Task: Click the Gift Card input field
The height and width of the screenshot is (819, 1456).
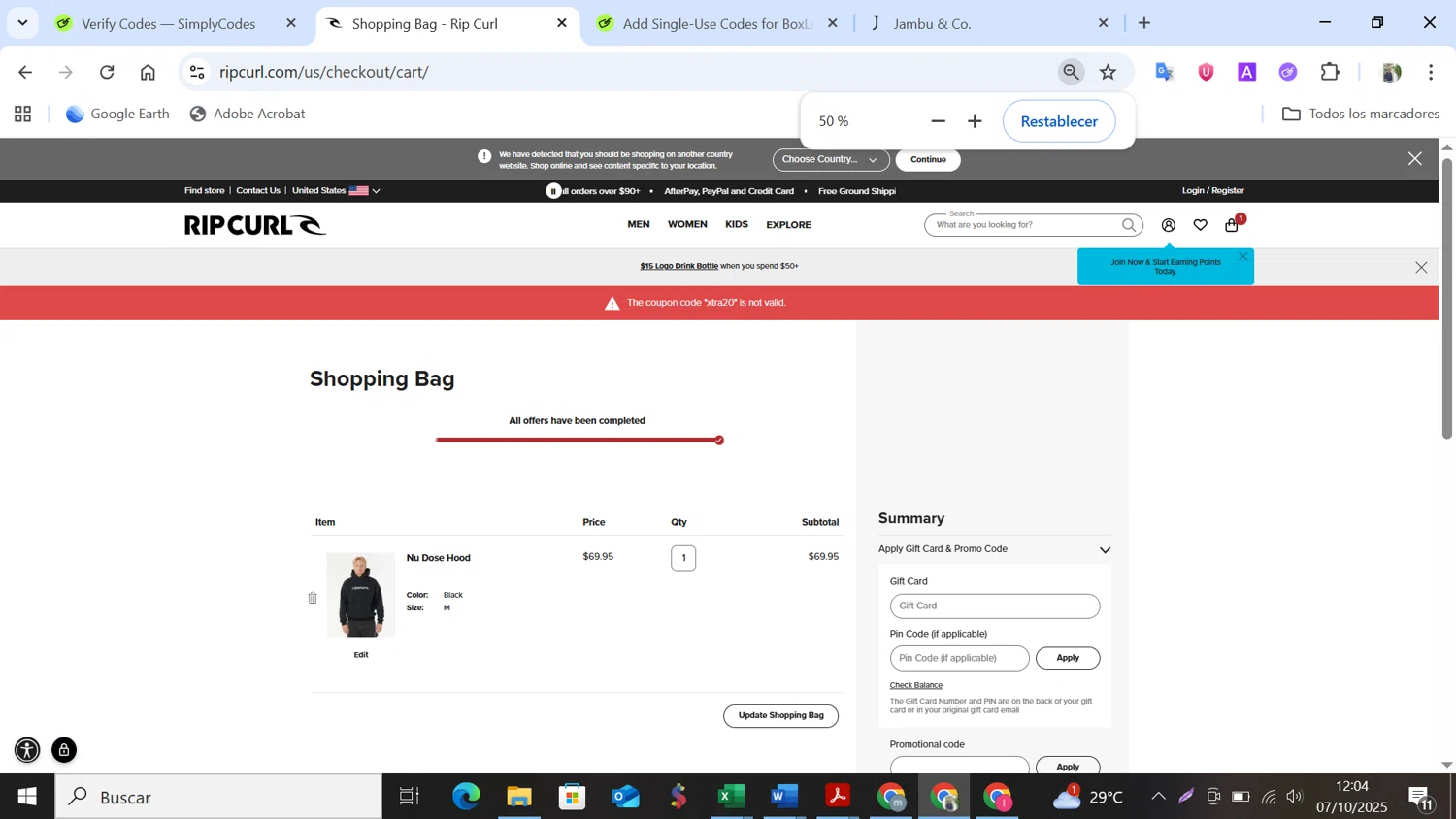Action: point(995,606)
